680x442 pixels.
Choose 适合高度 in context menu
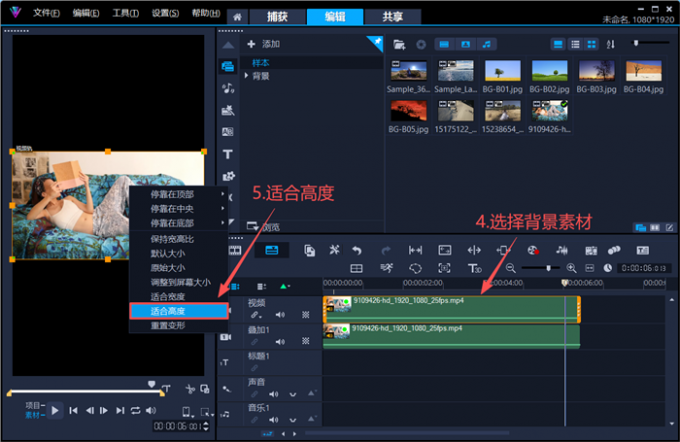[179, 311]
